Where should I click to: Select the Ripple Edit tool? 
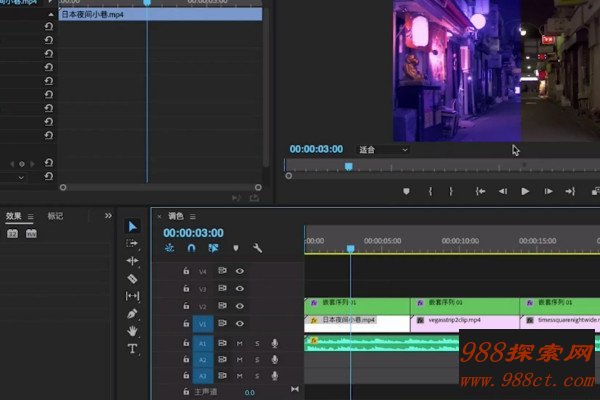pos(132,261)
